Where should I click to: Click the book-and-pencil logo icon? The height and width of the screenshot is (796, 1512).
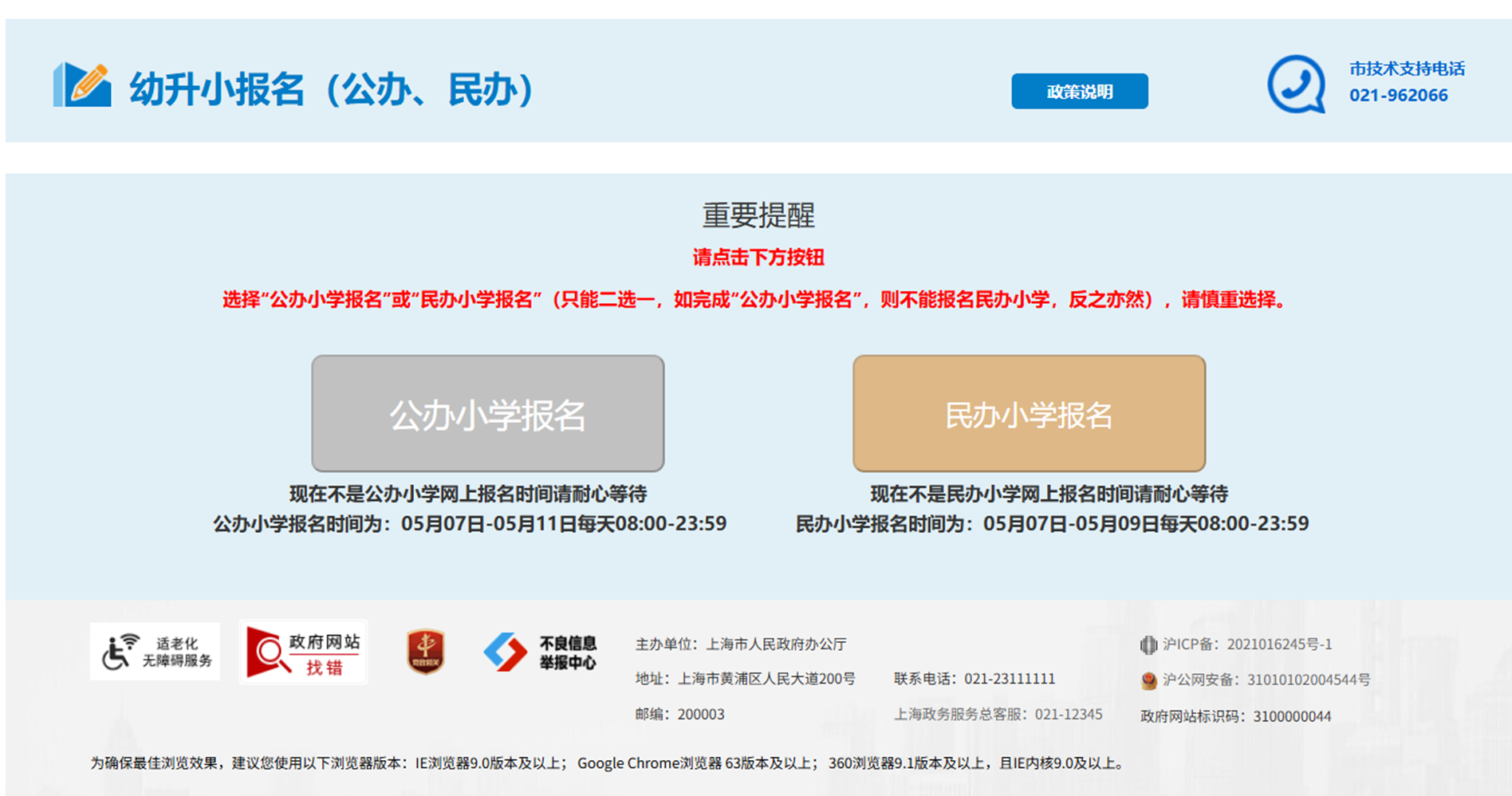pyautogui.click(x=82, y=85)
